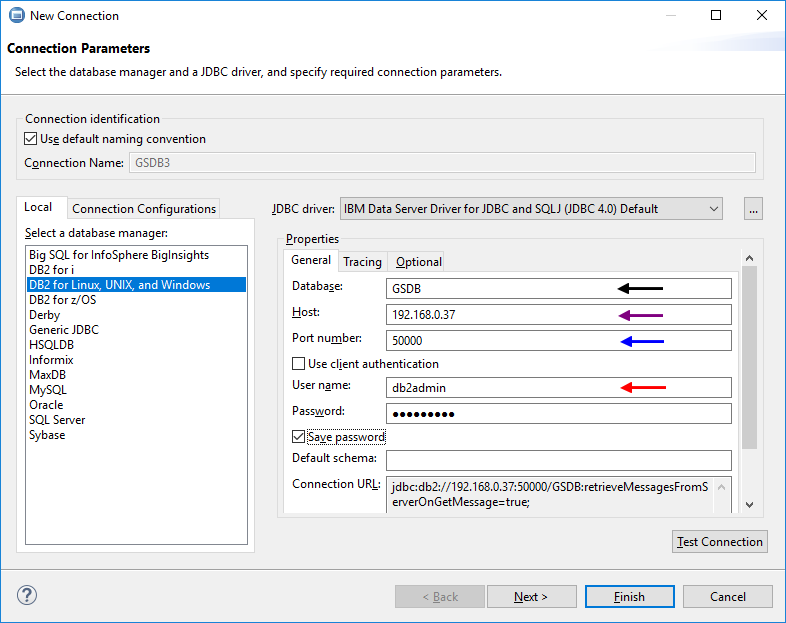Viewport: 786px width, 623px height.
Task: Cancel the New Connection dialog
Action: pos(727,597)
